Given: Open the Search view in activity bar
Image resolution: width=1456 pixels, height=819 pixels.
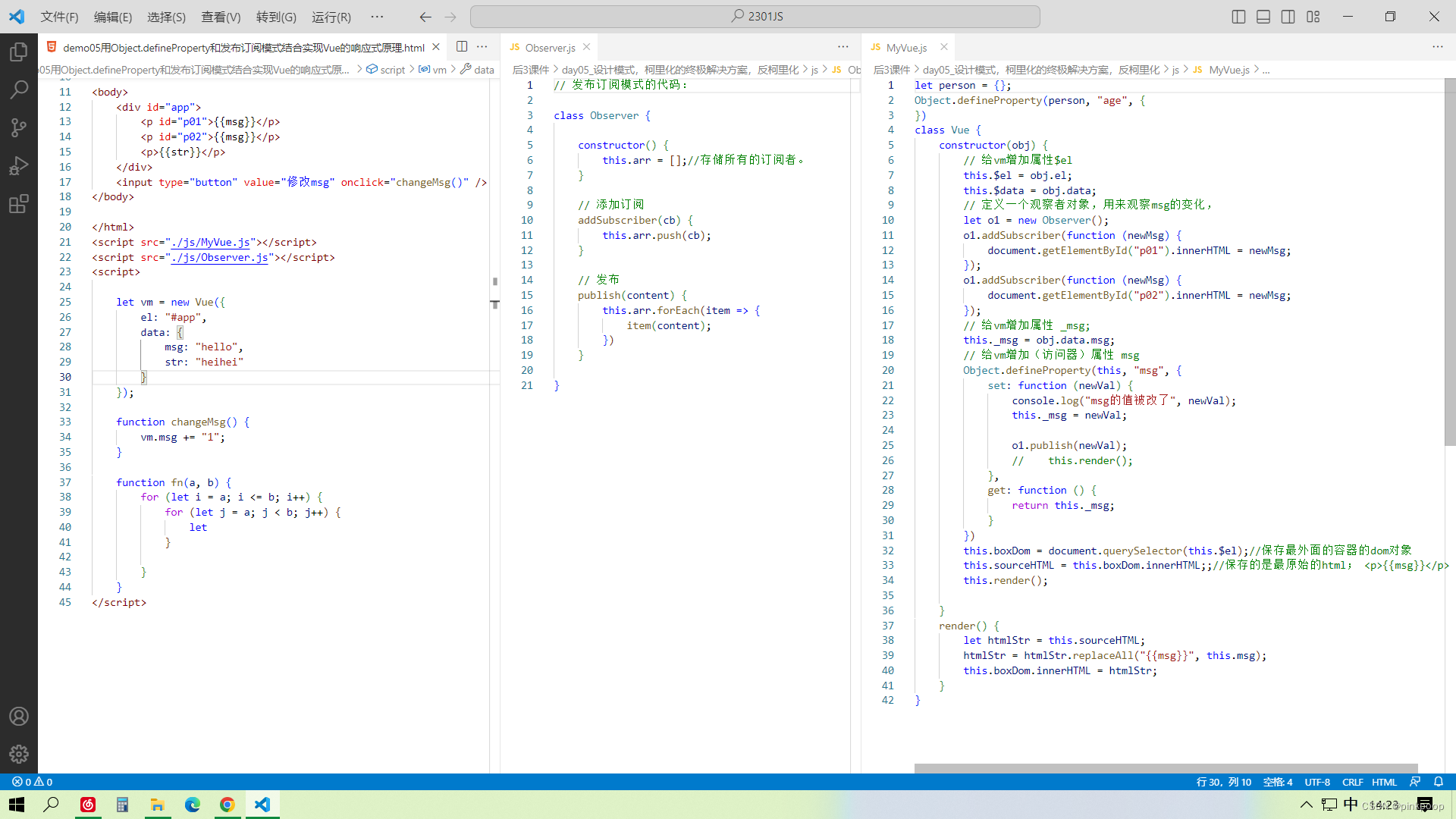Looking at the screenshot, I should coord(19,89).
